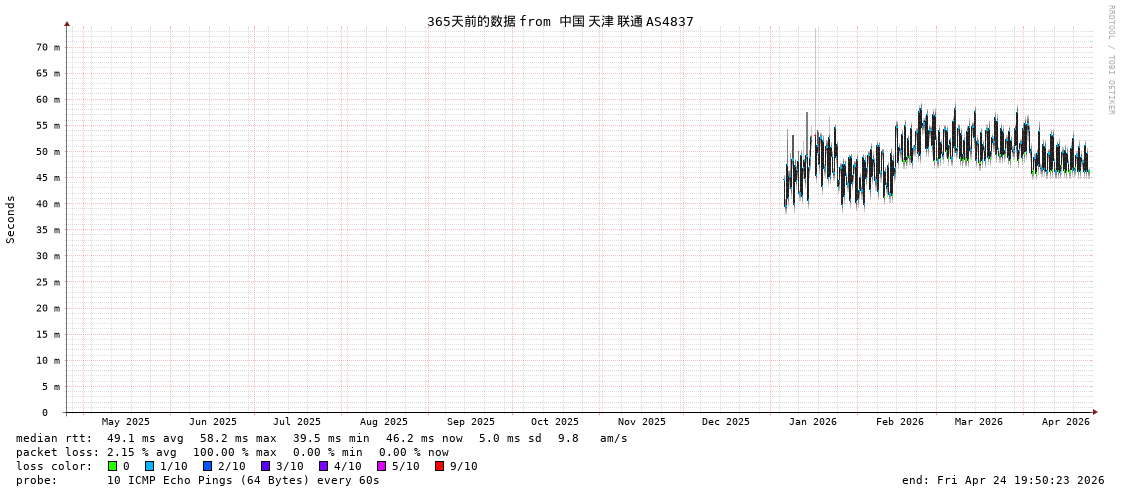Click the x-axis right end arrow

(x=1095, y=412)
